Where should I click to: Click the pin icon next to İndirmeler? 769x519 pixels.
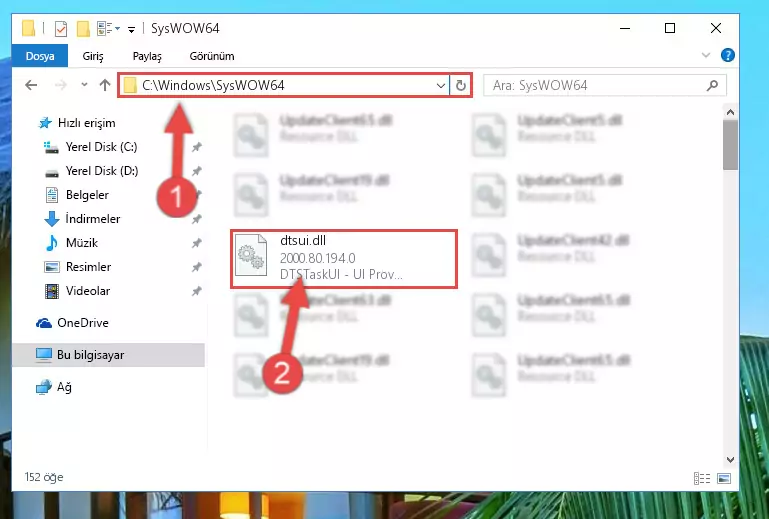197,219
